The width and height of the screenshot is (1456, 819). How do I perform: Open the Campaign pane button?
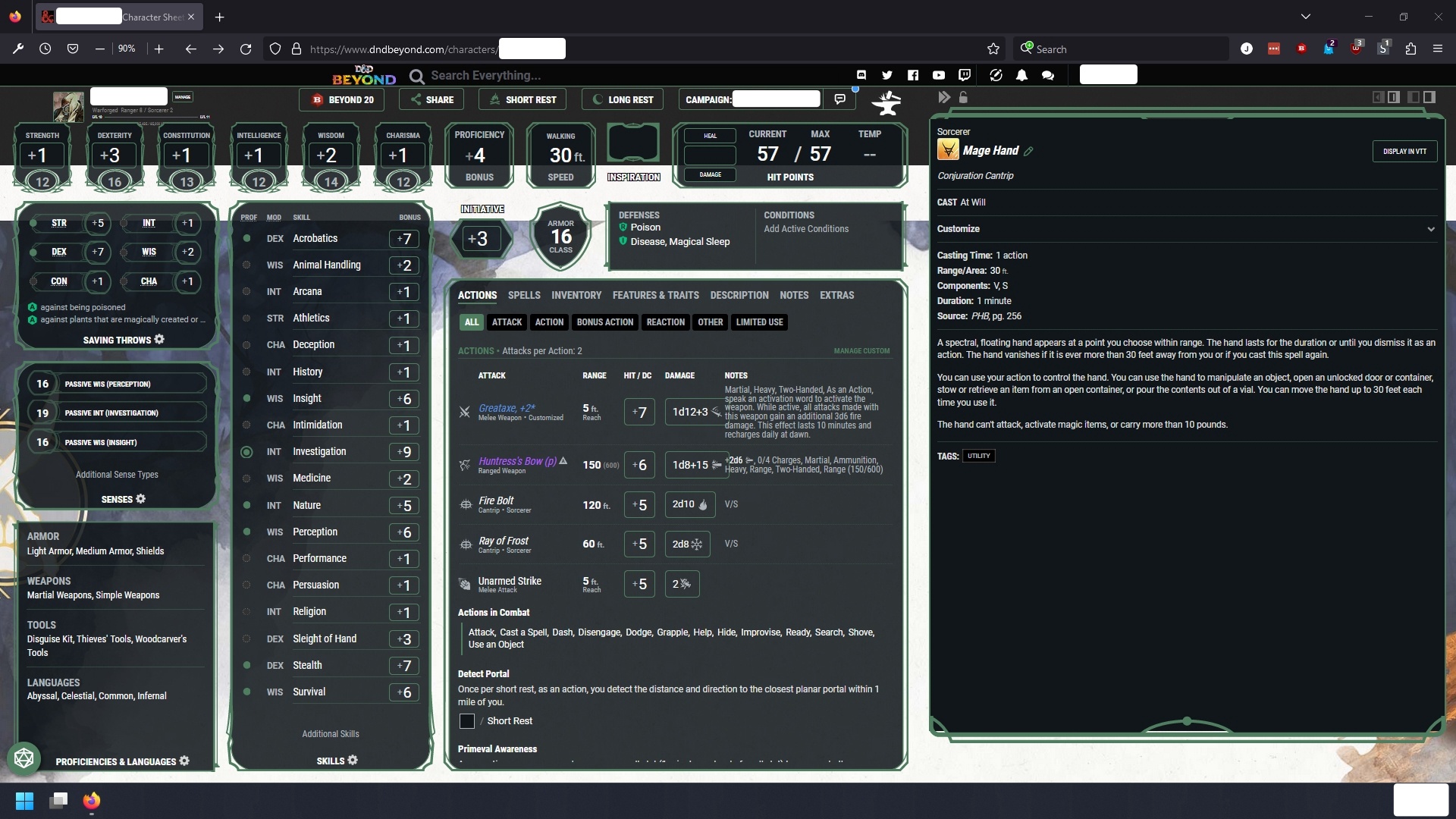pyautogui.click(x=753, y=99)
